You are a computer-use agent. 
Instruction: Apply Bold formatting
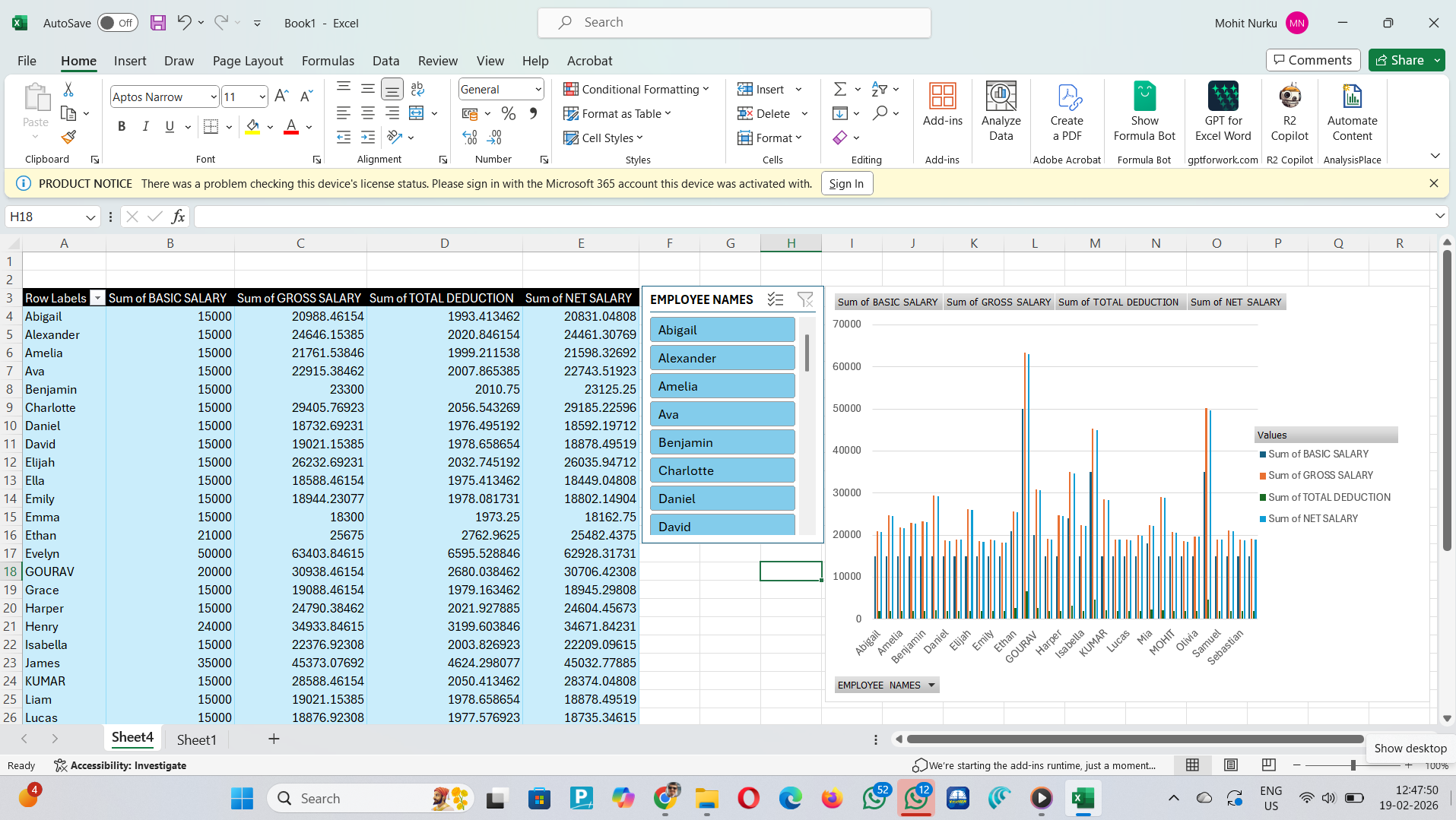coord(122,127)
